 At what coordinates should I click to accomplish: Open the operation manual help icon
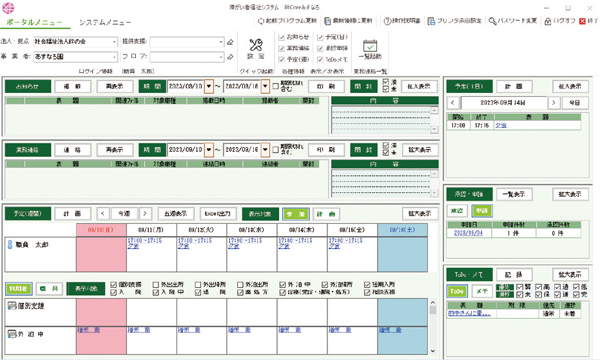point(387,21)
